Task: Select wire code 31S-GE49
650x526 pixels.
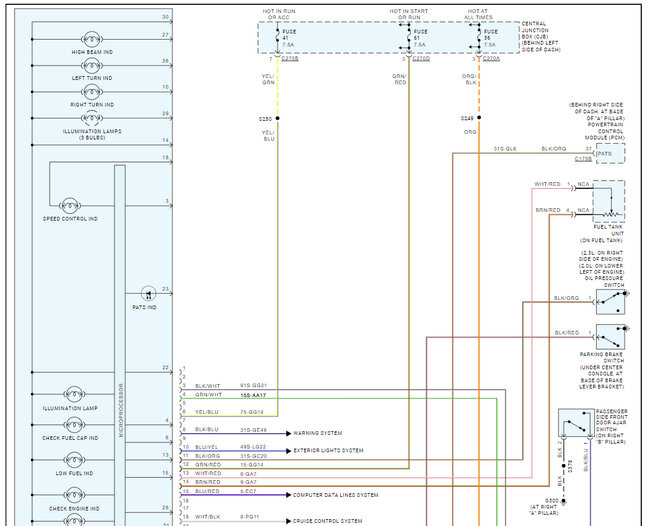Action: pos(253,430)
